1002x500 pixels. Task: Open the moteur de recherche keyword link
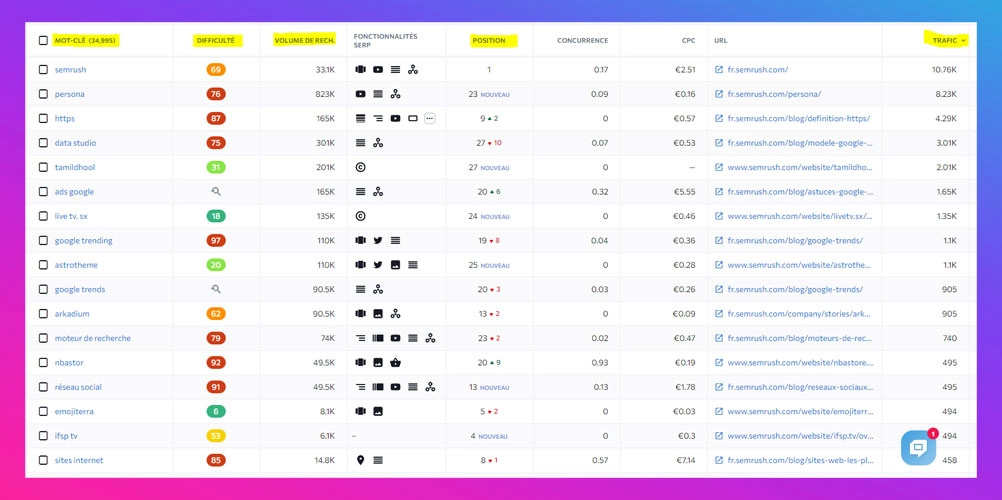[93, 338]
